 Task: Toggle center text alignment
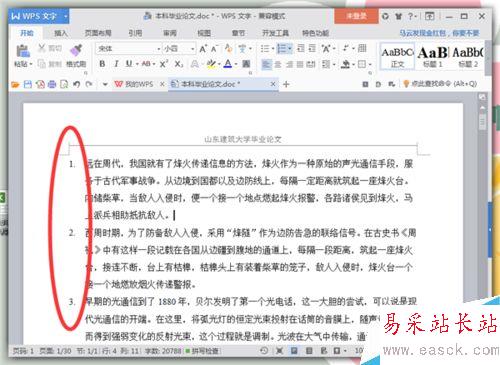[278, 64]
